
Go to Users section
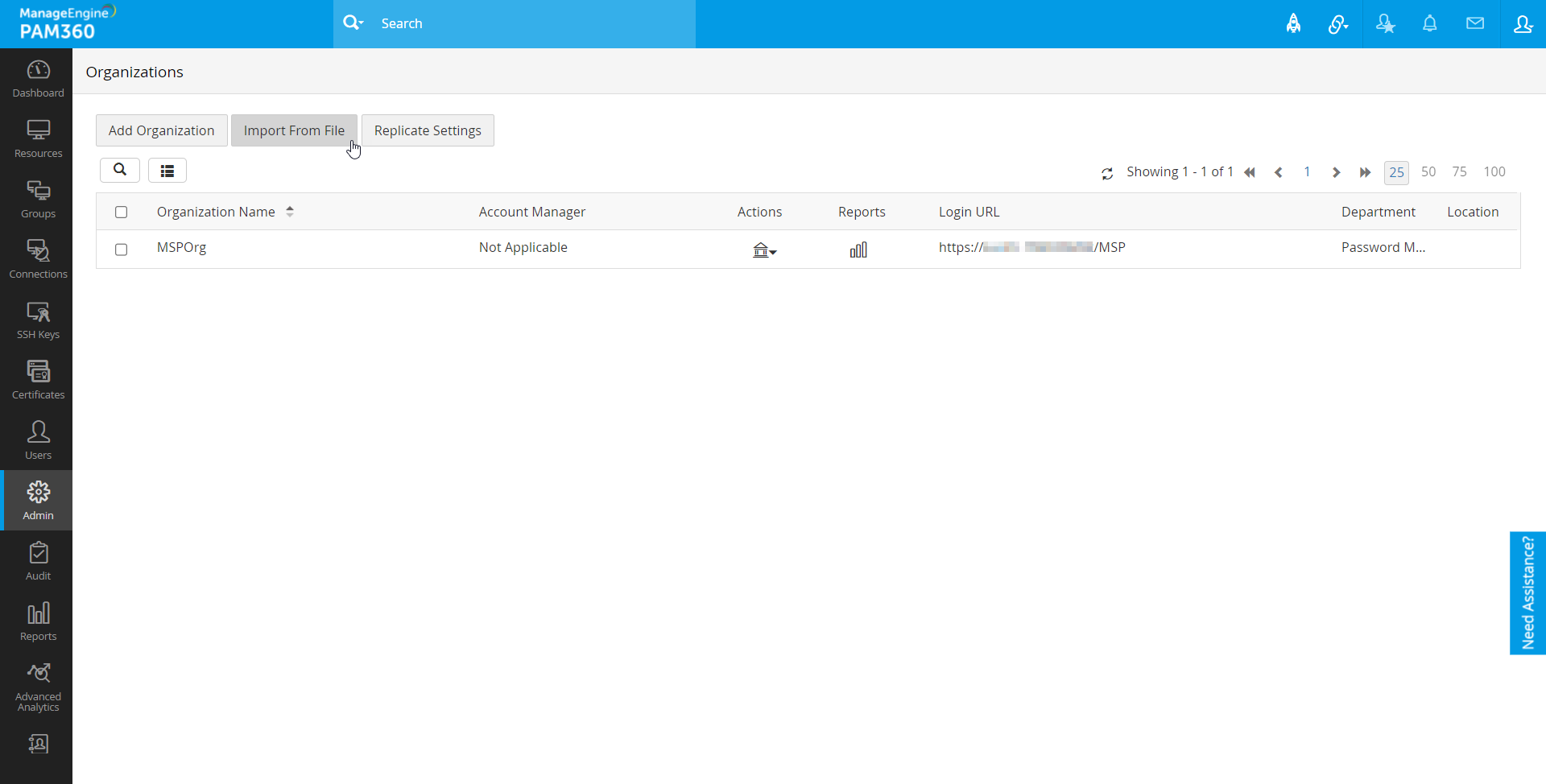(x=38, y=441)
